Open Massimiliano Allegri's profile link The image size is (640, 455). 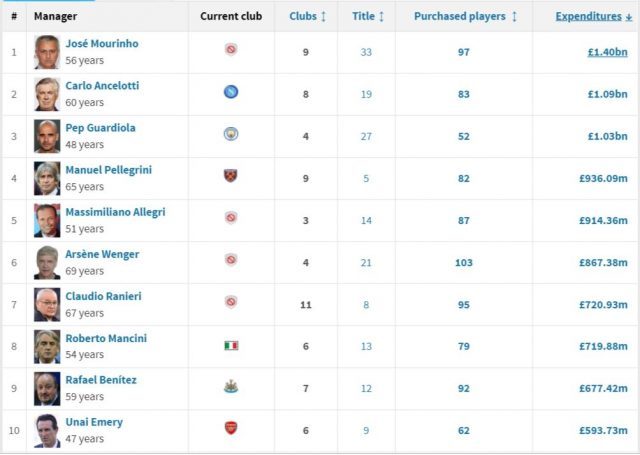pyautogui.click(x=116, y=212)
